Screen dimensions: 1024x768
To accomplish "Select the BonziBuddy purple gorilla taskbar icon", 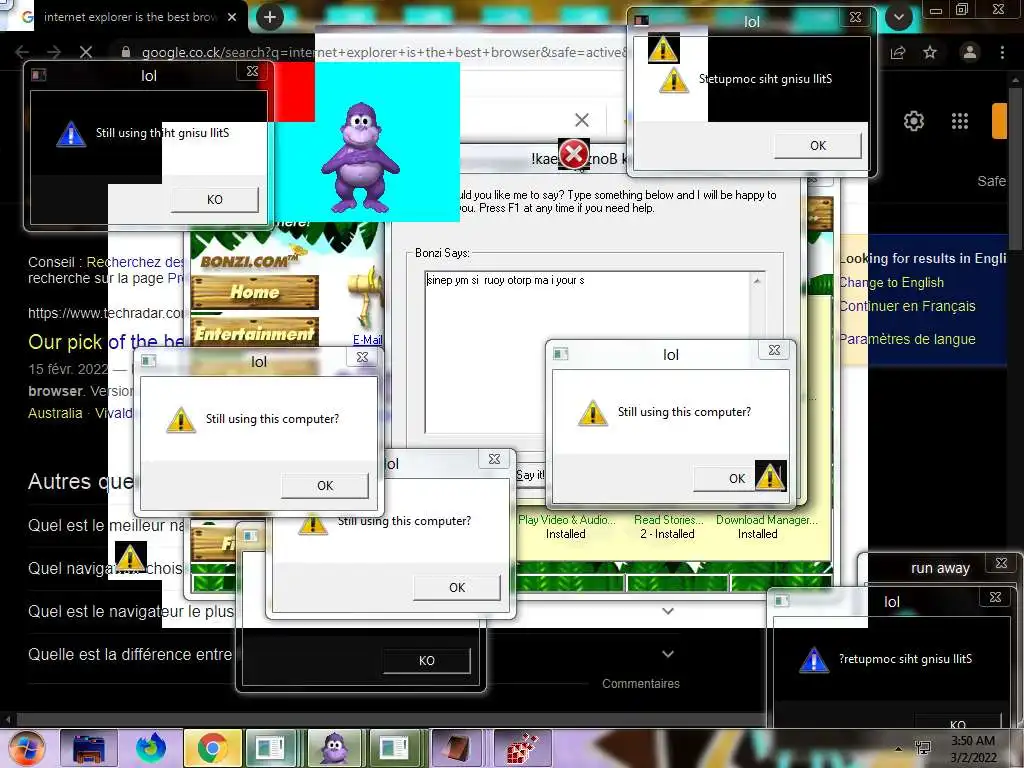I will point(335,748).
